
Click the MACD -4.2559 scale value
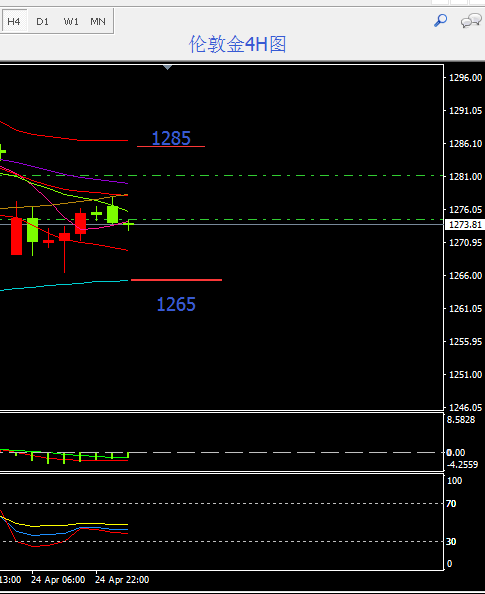(x=462, y=464)
